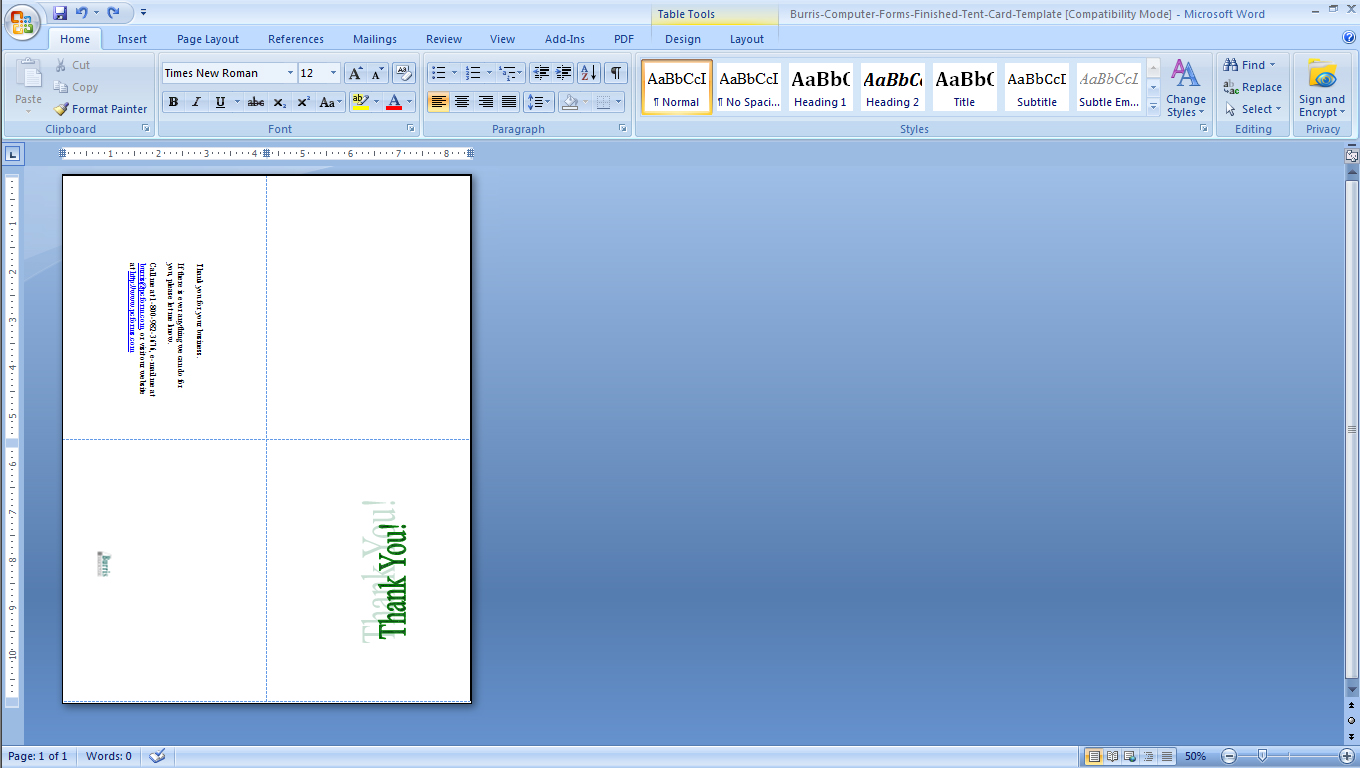Zoom out using the minus button
This screenshot has height=768, width=1360.
(1229, 756)
